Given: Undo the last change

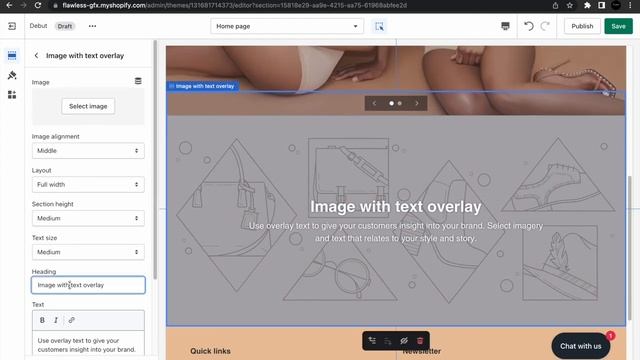Looking at the screenshot, I should [x=529, y=26].
